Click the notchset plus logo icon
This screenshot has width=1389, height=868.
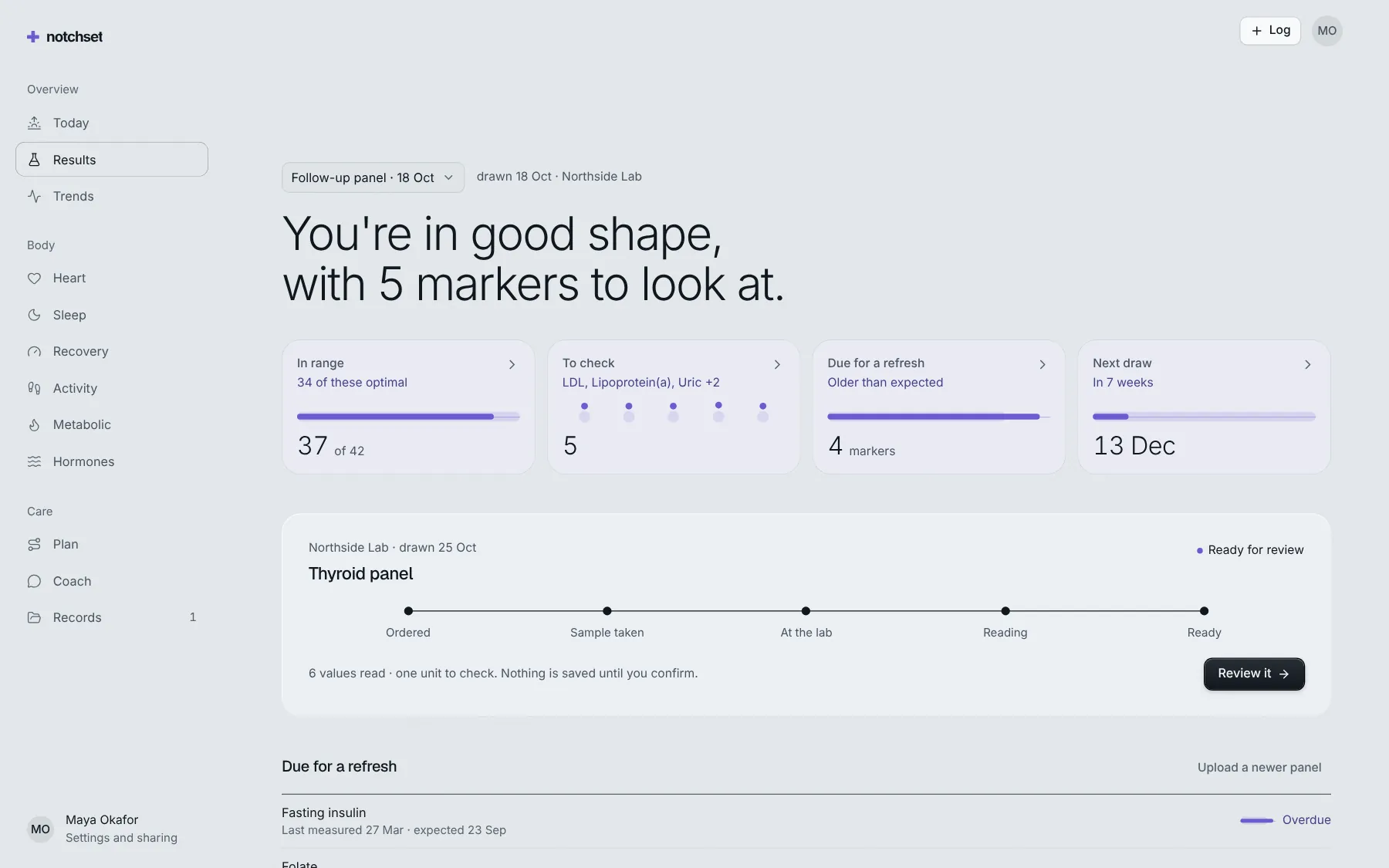(x=32, y=36)
